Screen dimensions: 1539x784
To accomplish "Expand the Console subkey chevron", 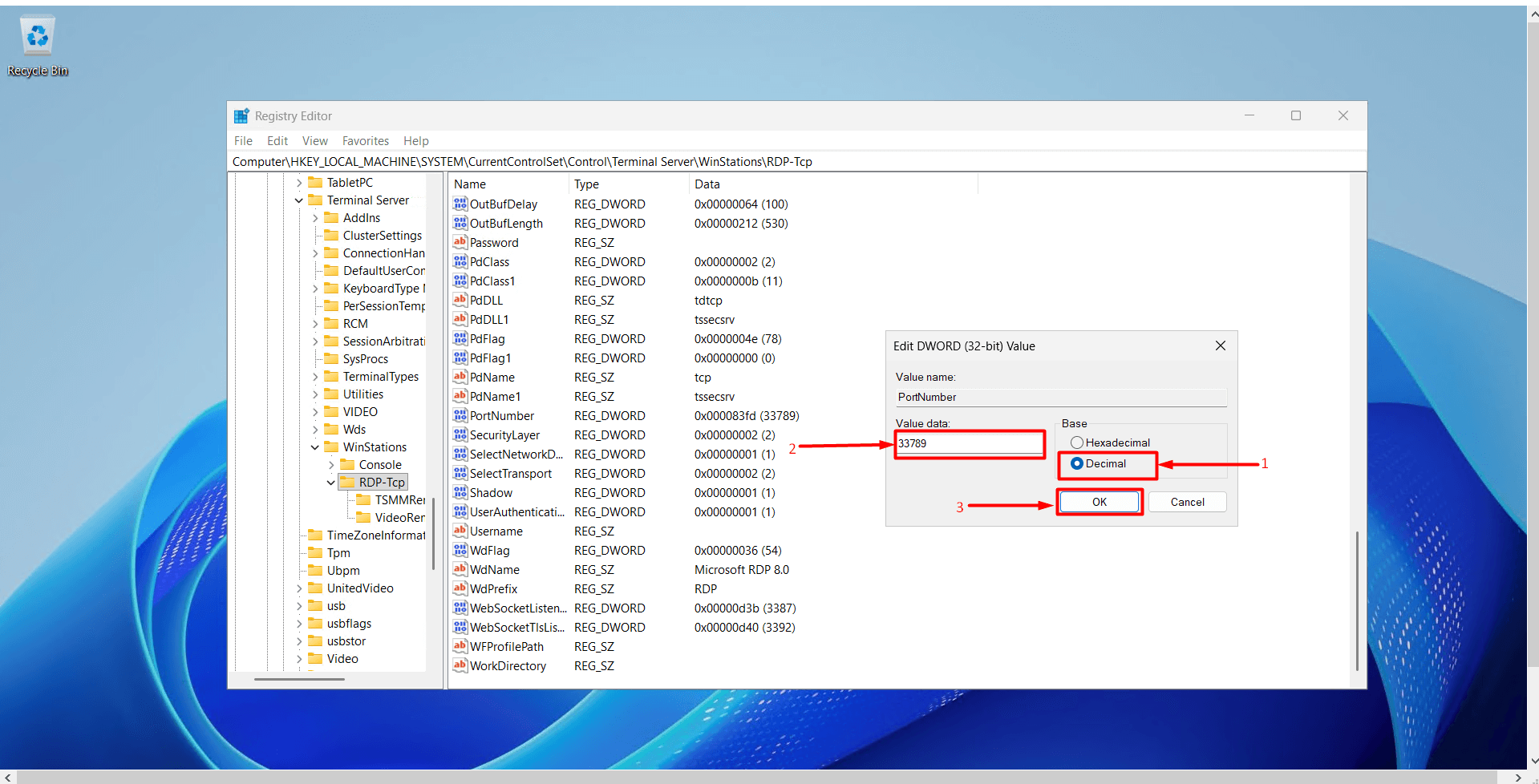I will pyautogui.click(x=331, y=465).
